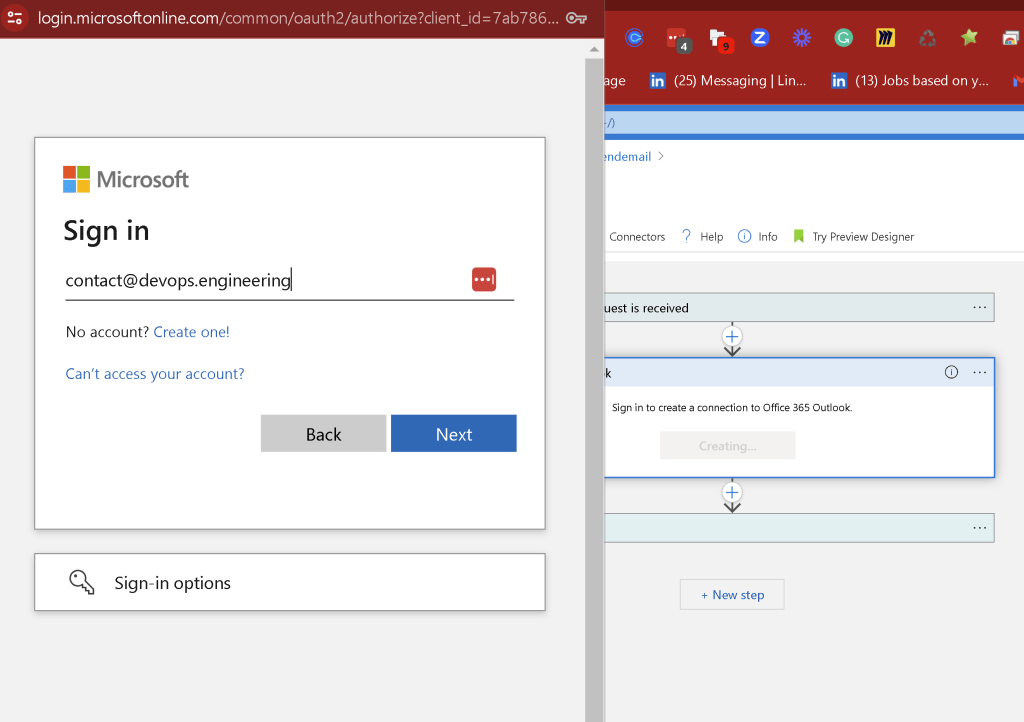
Task: Open Sign-in options
Action: tap(289, 582)
